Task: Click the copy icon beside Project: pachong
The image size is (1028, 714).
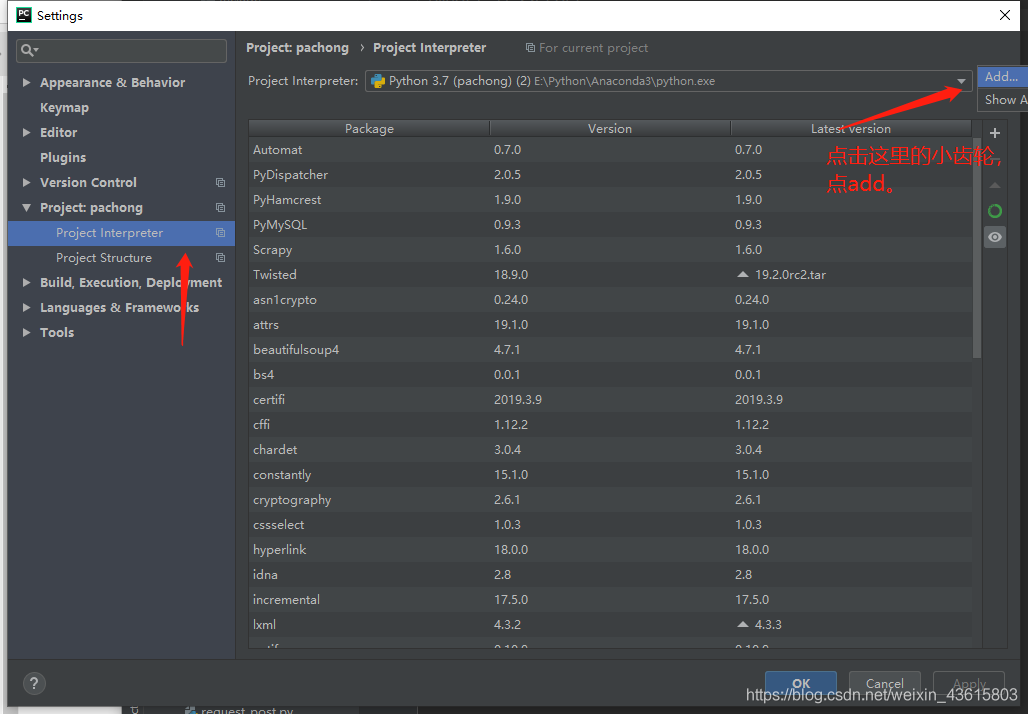Action: pos(220,208)
